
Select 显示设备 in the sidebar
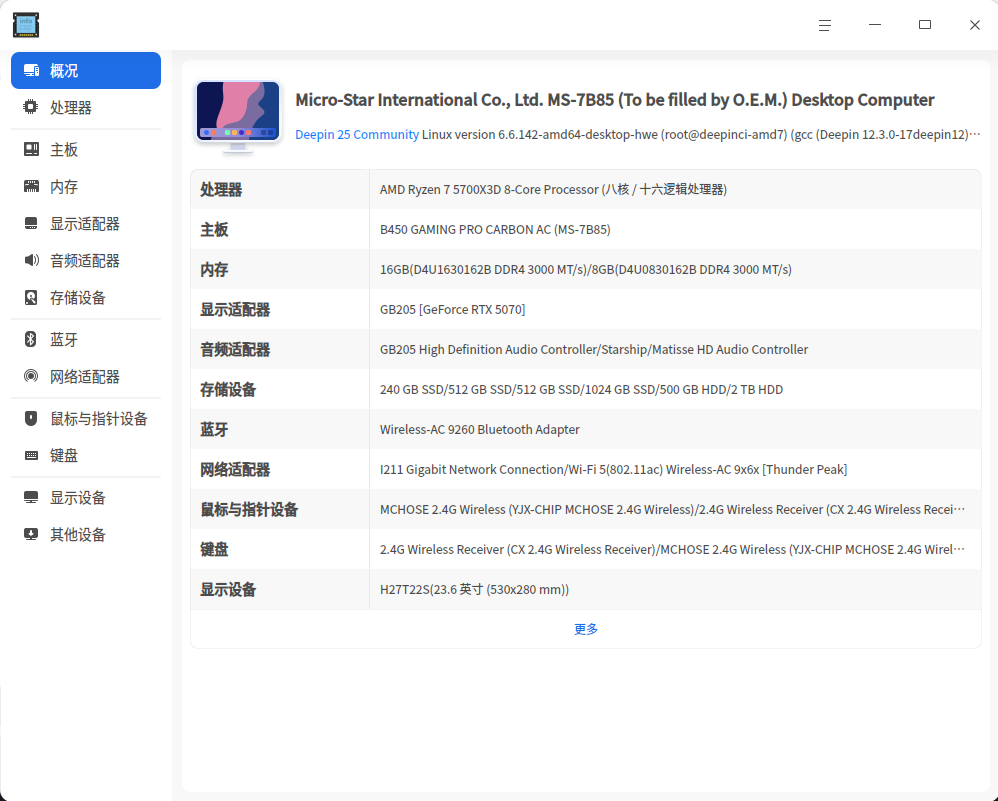click(x=86, y=497)
